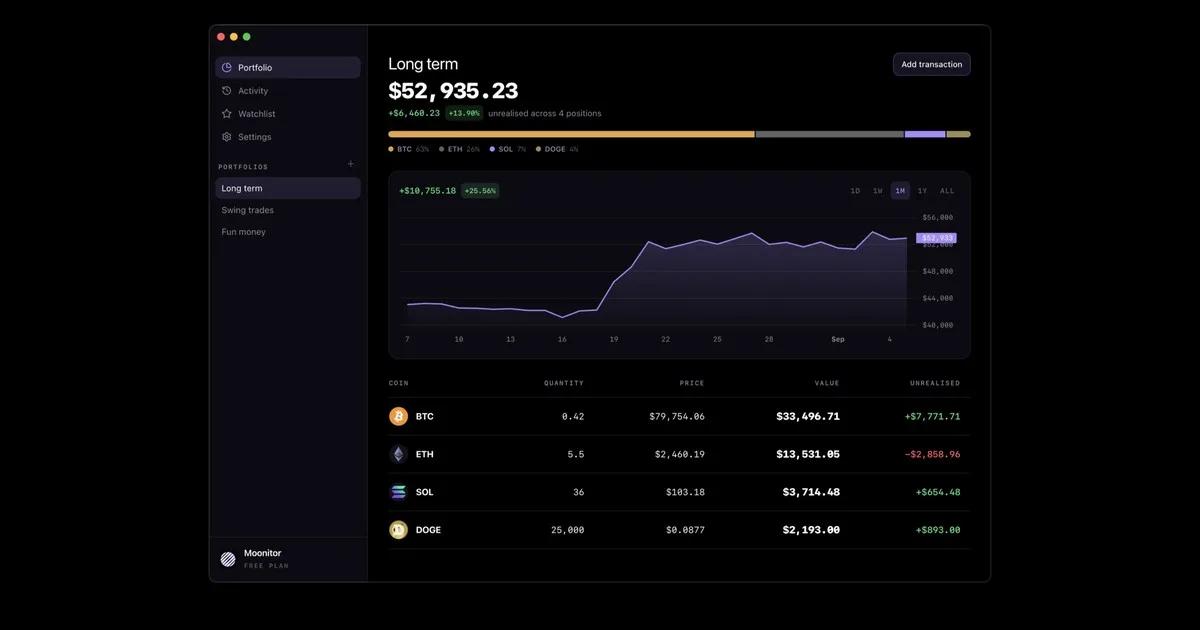Click the Moonitor striped logo icon
The height and width of the screenshot is (630, 1200).
click(x=228, y=559)
